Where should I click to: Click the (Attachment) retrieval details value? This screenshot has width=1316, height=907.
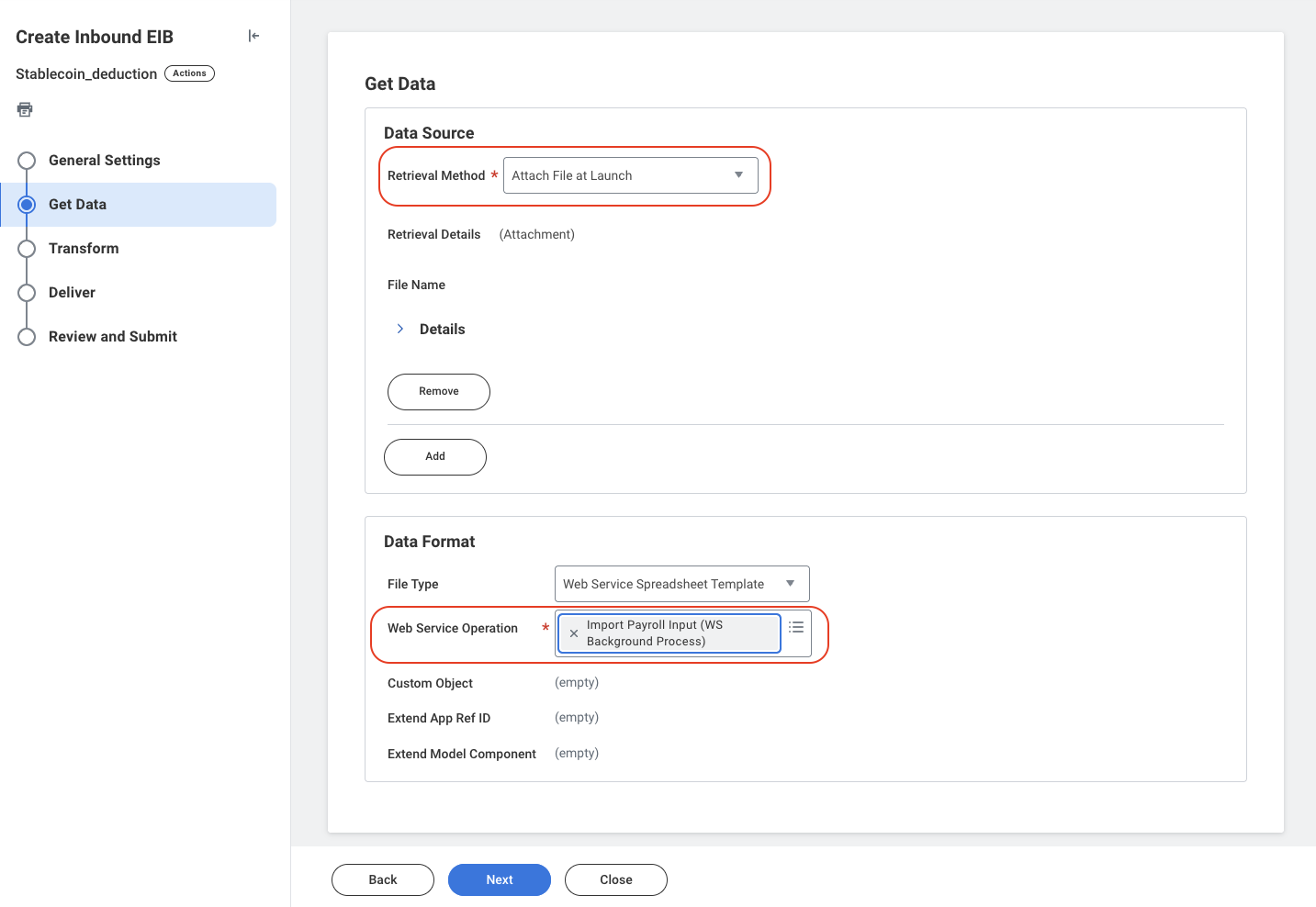point(537,235)
